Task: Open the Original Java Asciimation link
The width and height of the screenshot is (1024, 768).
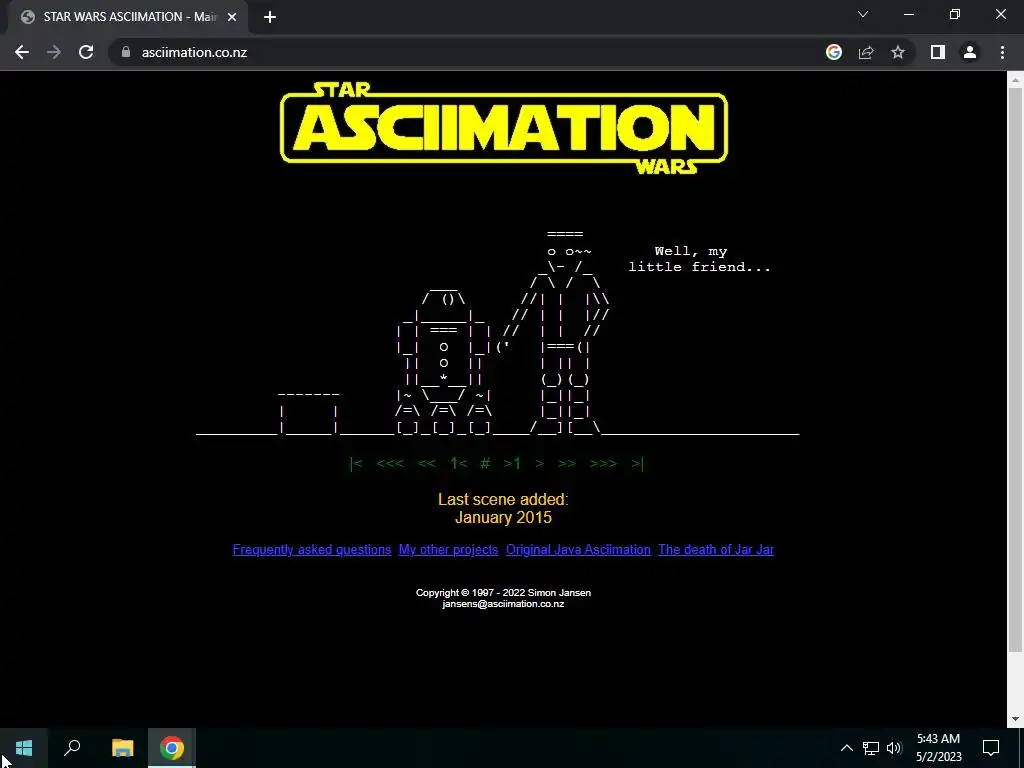Action: (578, 550)
